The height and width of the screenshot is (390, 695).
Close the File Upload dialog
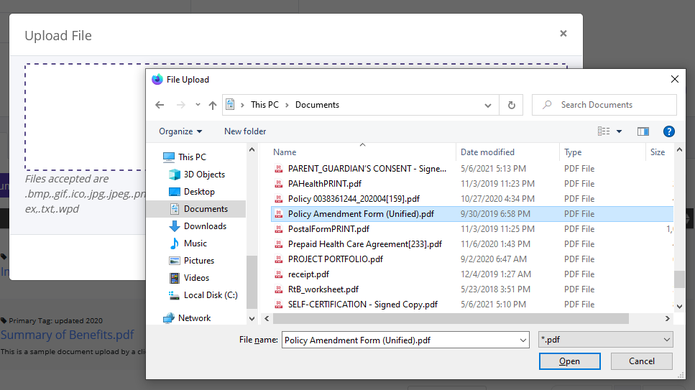coord(674,79)
